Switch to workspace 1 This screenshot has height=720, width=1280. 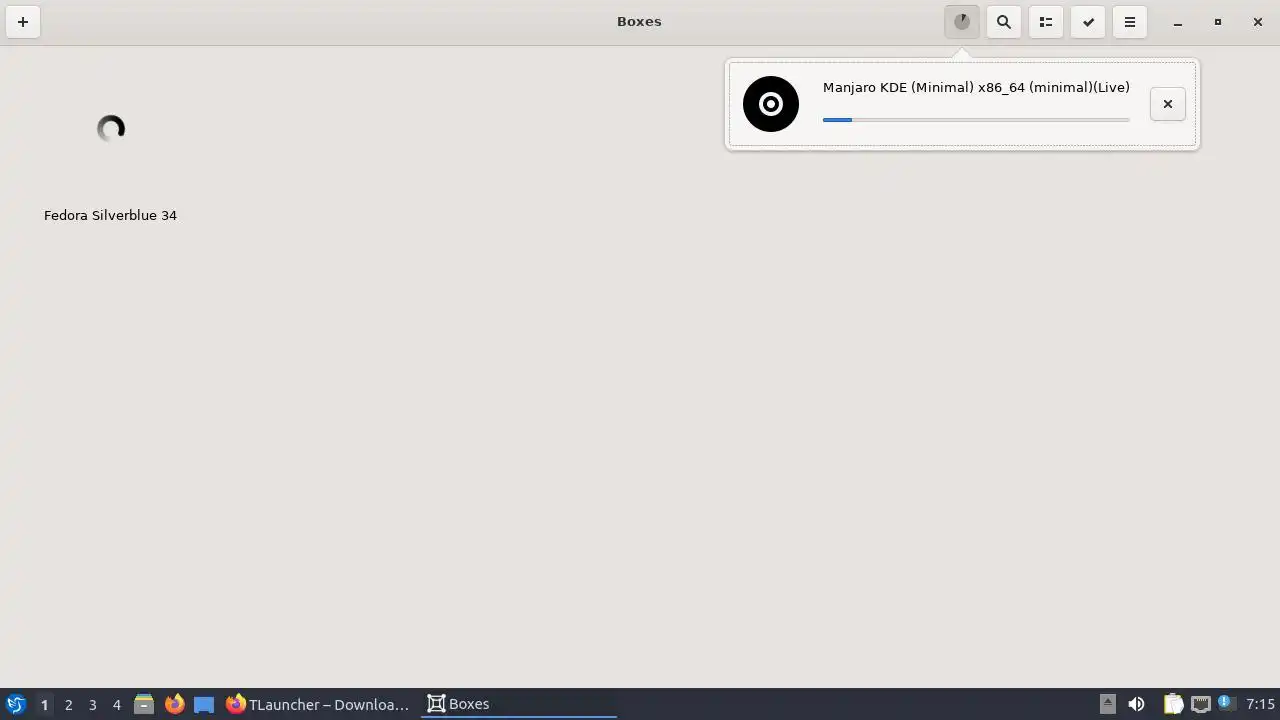point(44,704)
